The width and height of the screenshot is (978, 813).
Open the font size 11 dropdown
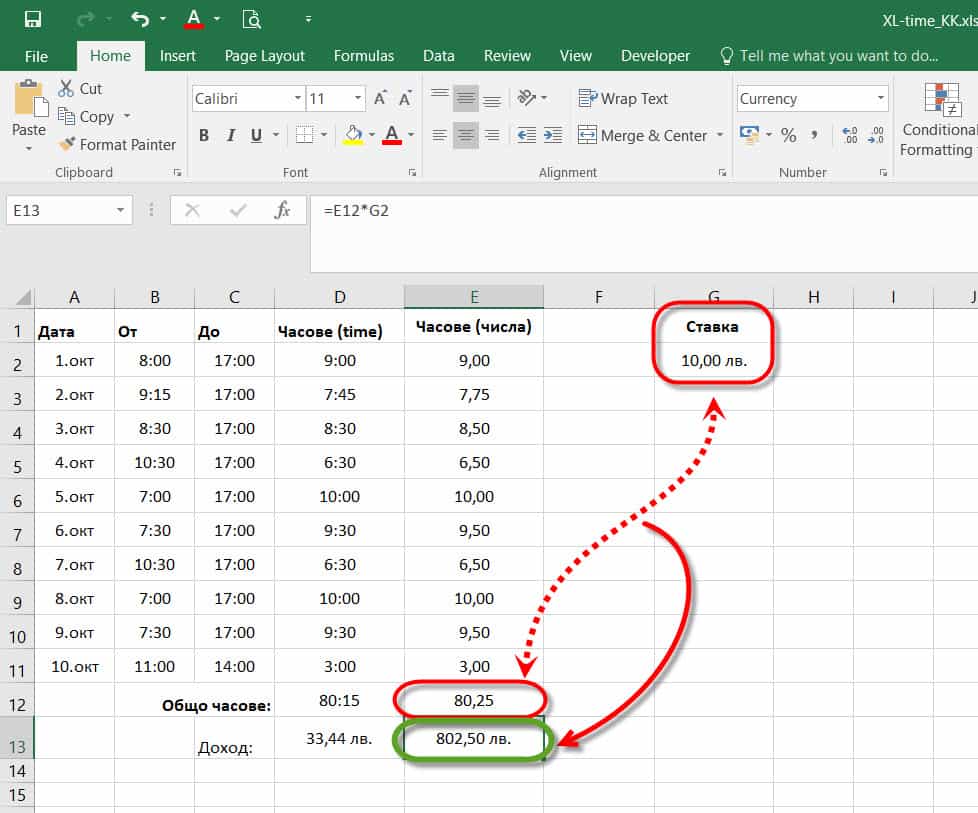click(x=357, y=99)
